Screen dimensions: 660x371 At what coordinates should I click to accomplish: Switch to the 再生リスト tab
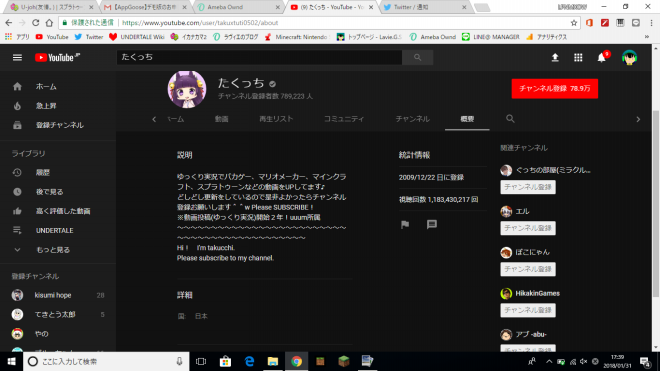point(276,119)
